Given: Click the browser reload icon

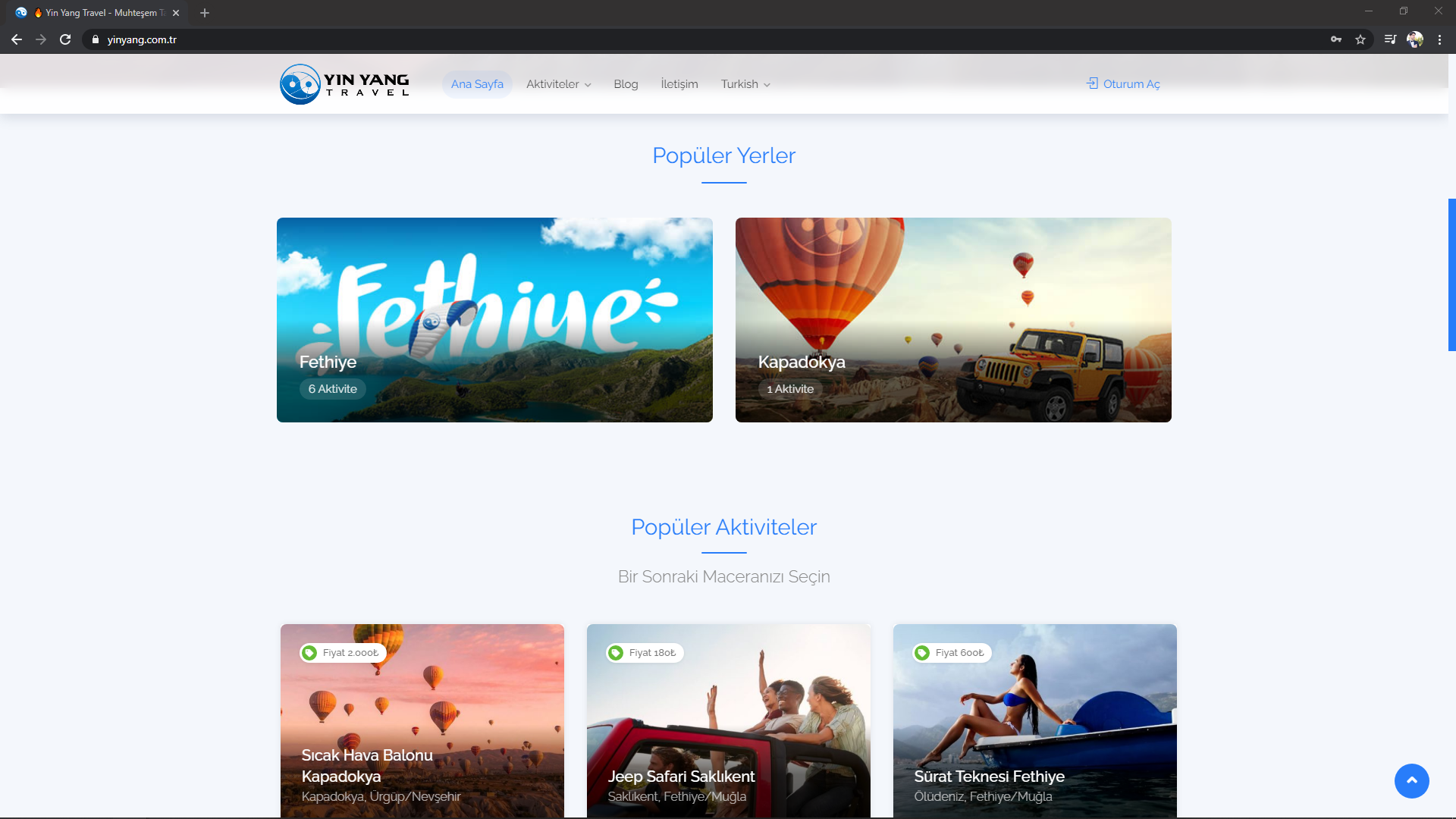Looking at the screenshot, I should point(65,39).
